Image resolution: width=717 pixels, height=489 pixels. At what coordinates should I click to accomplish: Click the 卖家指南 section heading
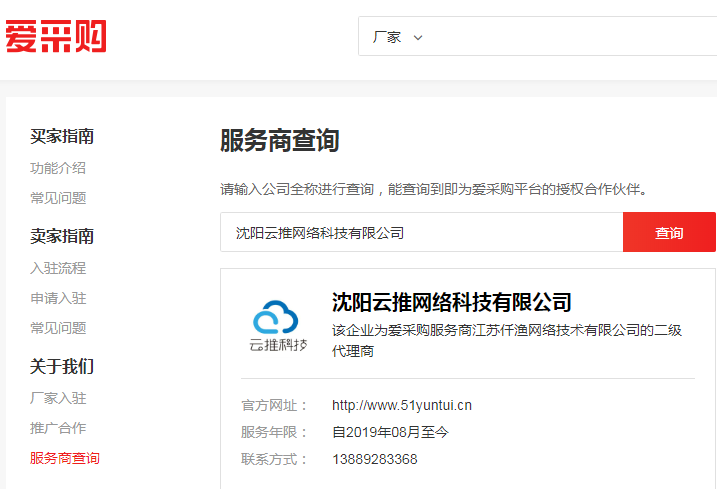62,236
